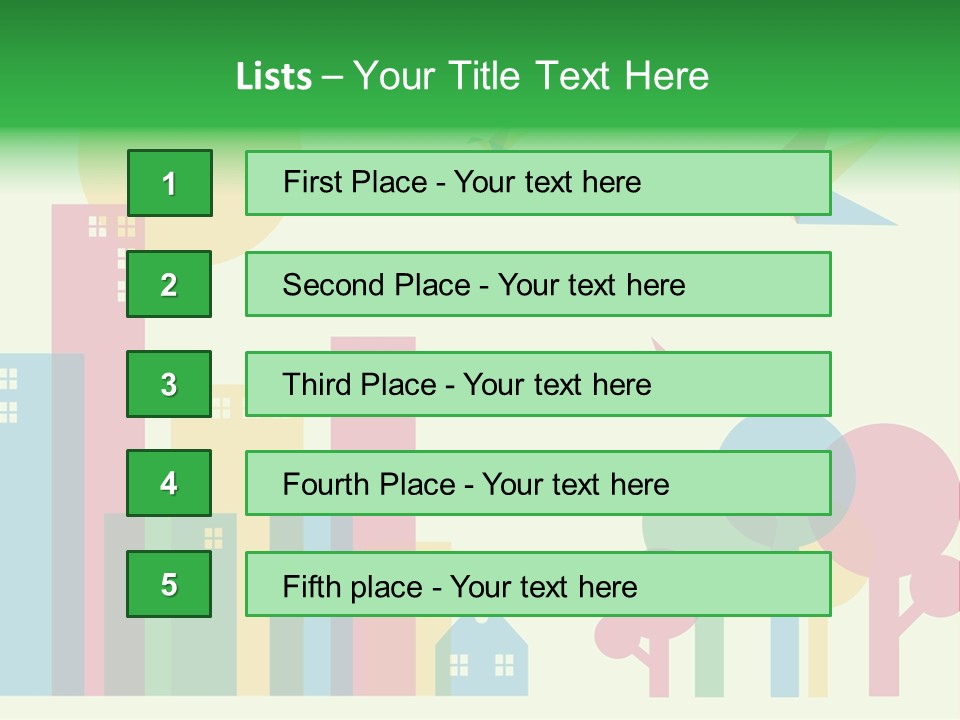Image resolution: width=960 pixels, height=720 pixels.
Task: Click the slide title text
Action: click(x=472, y=76)
